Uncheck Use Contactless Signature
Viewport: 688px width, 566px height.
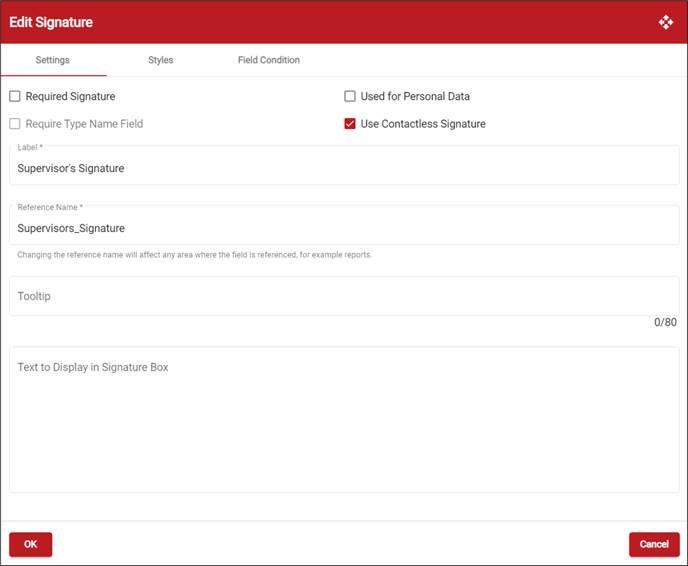[x=350, y=124]
